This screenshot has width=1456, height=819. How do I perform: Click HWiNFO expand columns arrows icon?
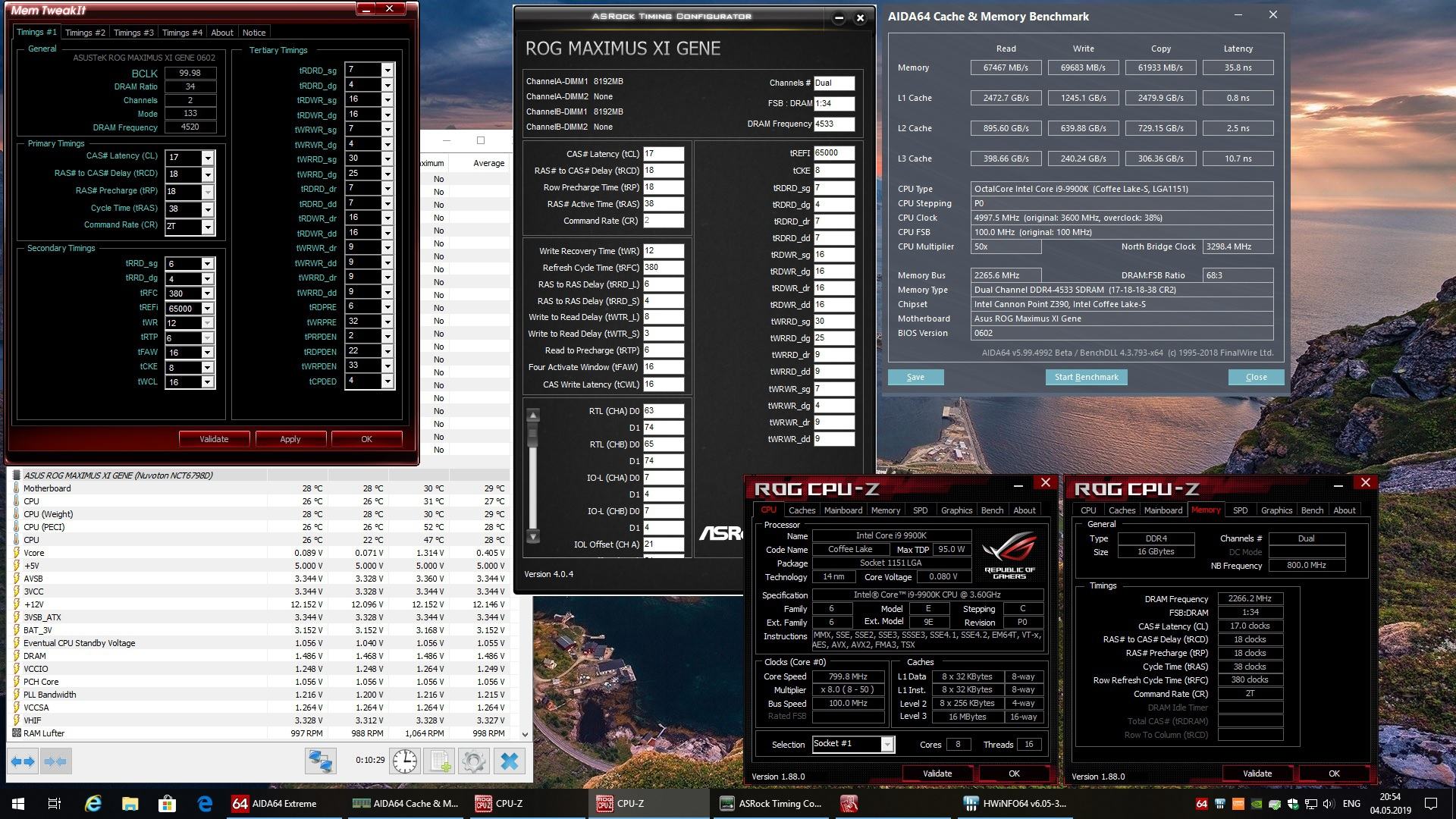23,761
